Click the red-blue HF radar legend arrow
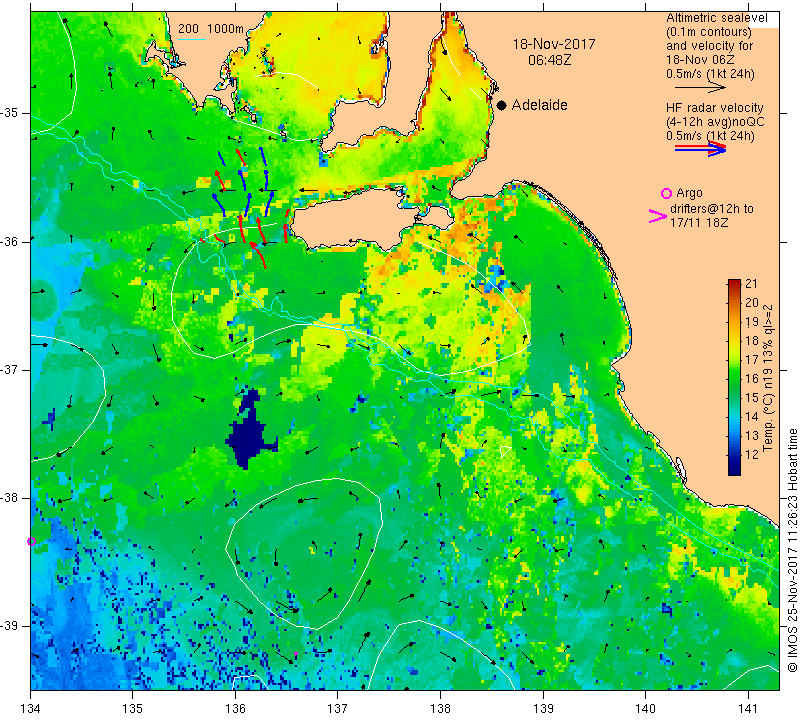Image resolution: width=800 pixels, height=720 pixels. pos(700,148)
